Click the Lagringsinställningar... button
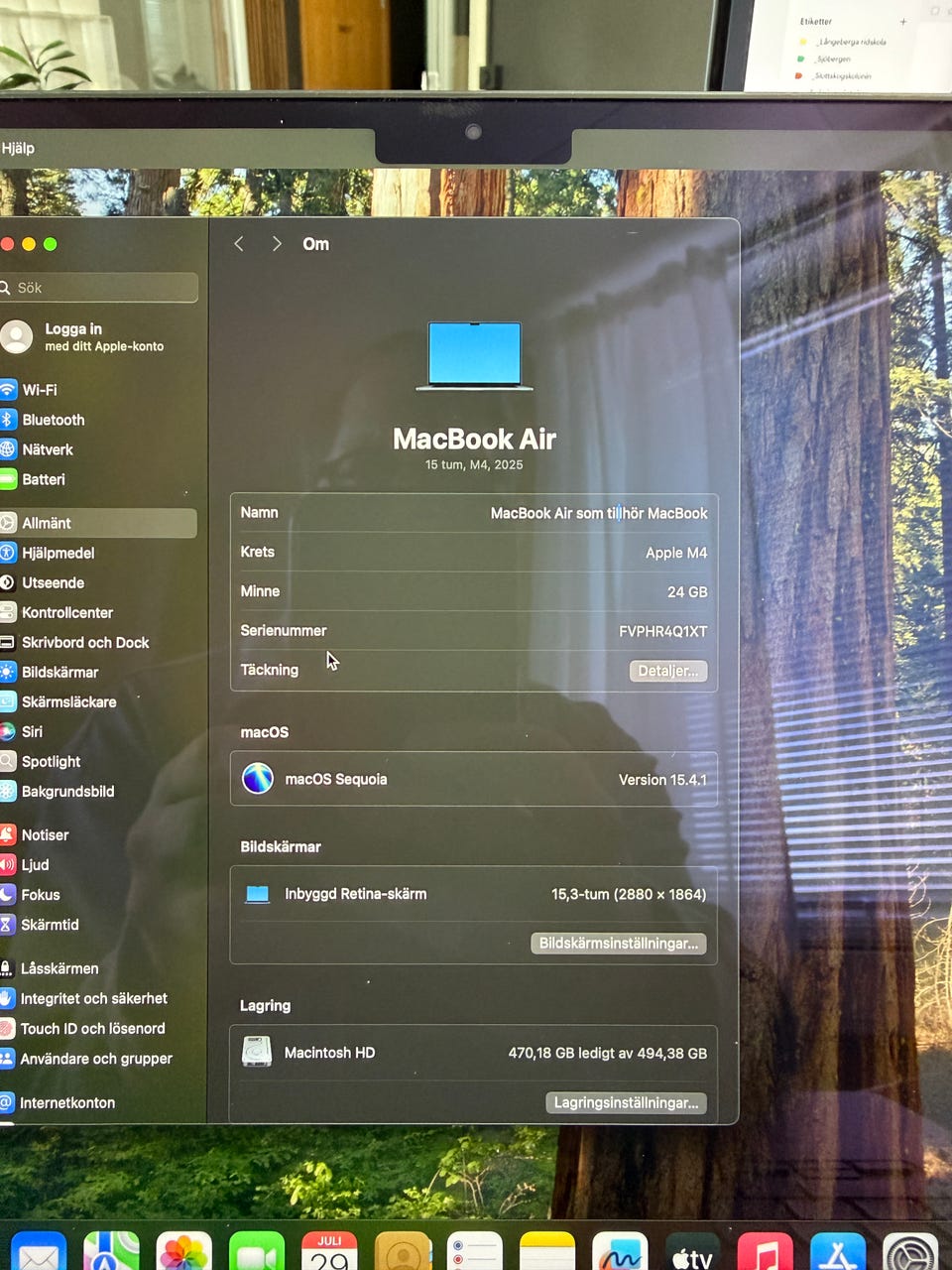 626,1102
